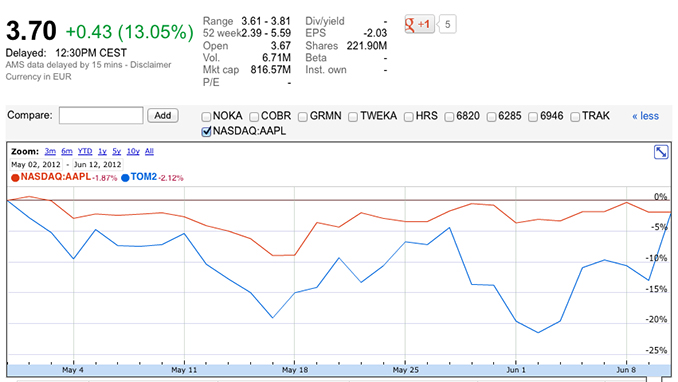
Task: Open the Disclaimer link
Action: pos(150,65)
